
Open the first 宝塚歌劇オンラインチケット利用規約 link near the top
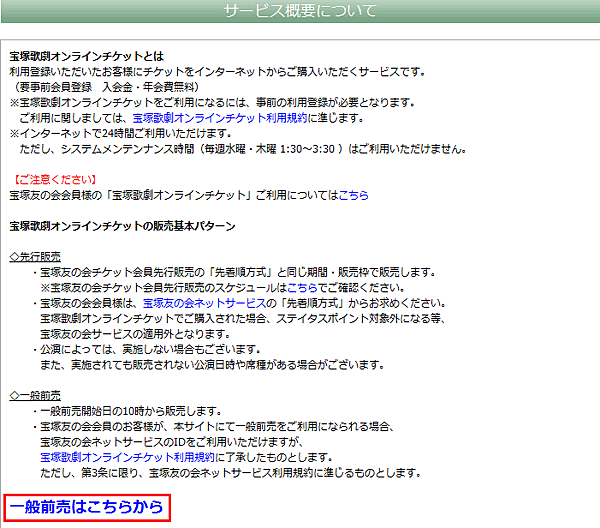(x=220, y=118)
